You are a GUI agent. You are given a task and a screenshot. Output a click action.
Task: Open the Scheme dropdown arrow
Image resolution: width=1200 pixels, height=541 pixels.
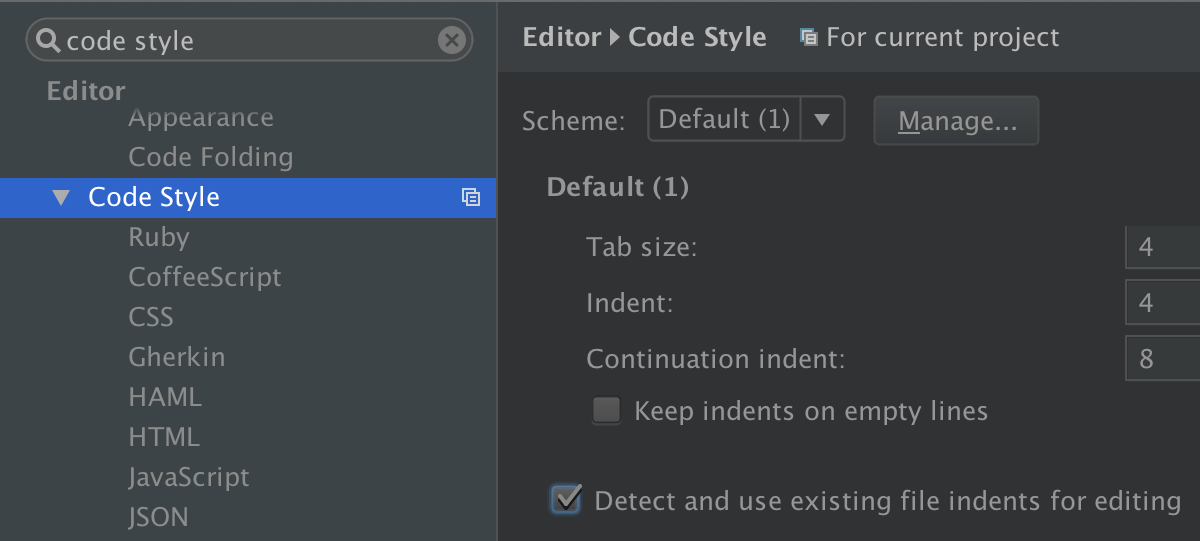click(822, 120)
